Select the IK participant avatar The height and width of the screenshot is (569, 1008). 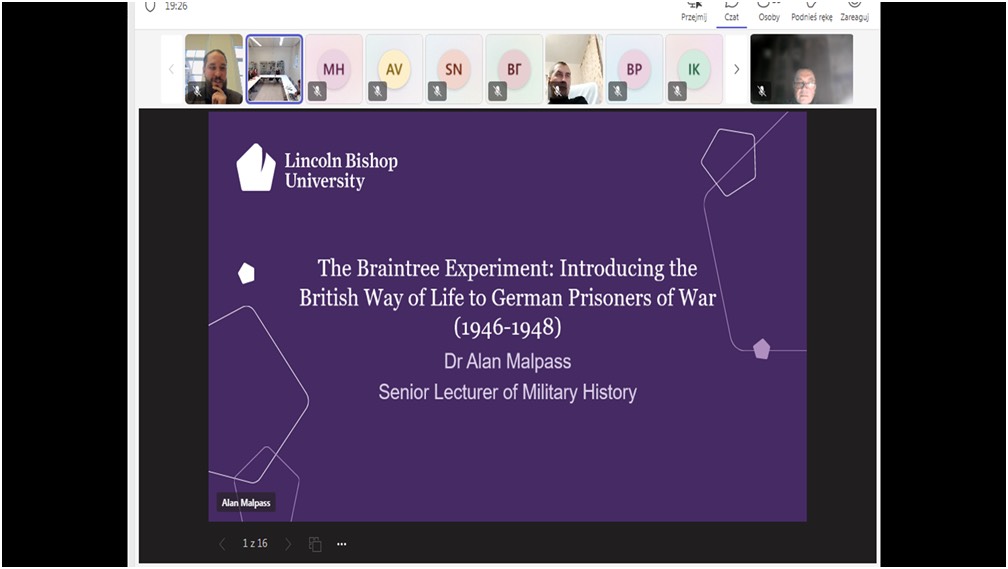point(694,69)
